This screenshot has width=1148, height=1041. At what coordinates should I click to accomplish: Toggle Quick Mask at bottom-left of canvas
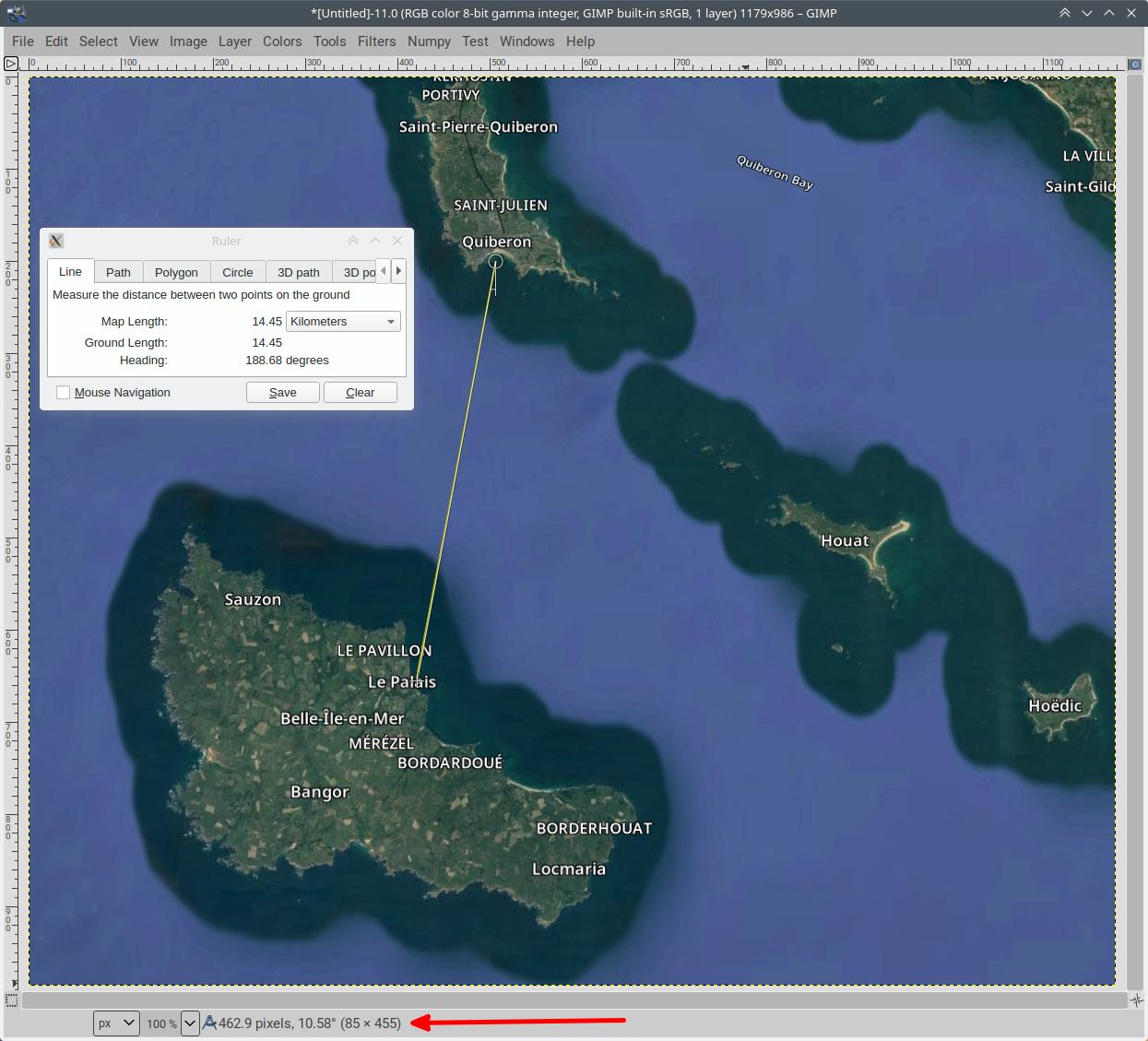point(11,1000)
